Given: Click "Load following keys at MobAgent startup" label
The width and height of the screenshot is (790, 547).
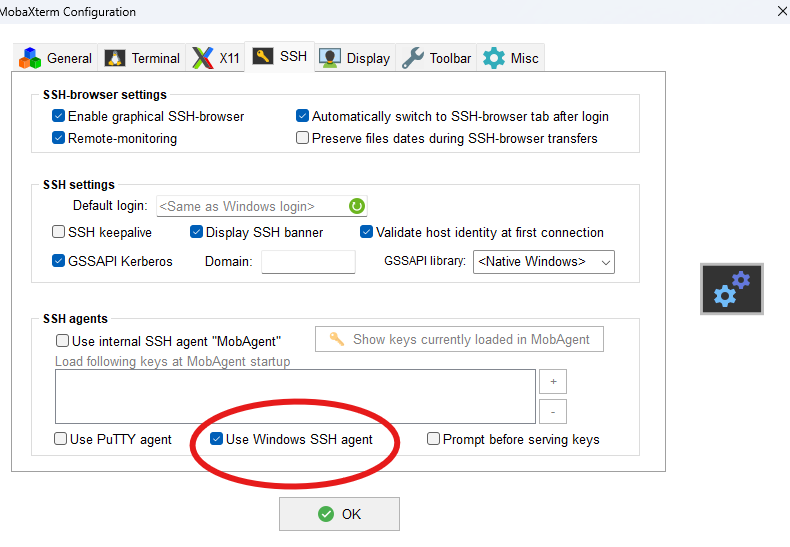Looking at the screenshot, I should point(172,362).
